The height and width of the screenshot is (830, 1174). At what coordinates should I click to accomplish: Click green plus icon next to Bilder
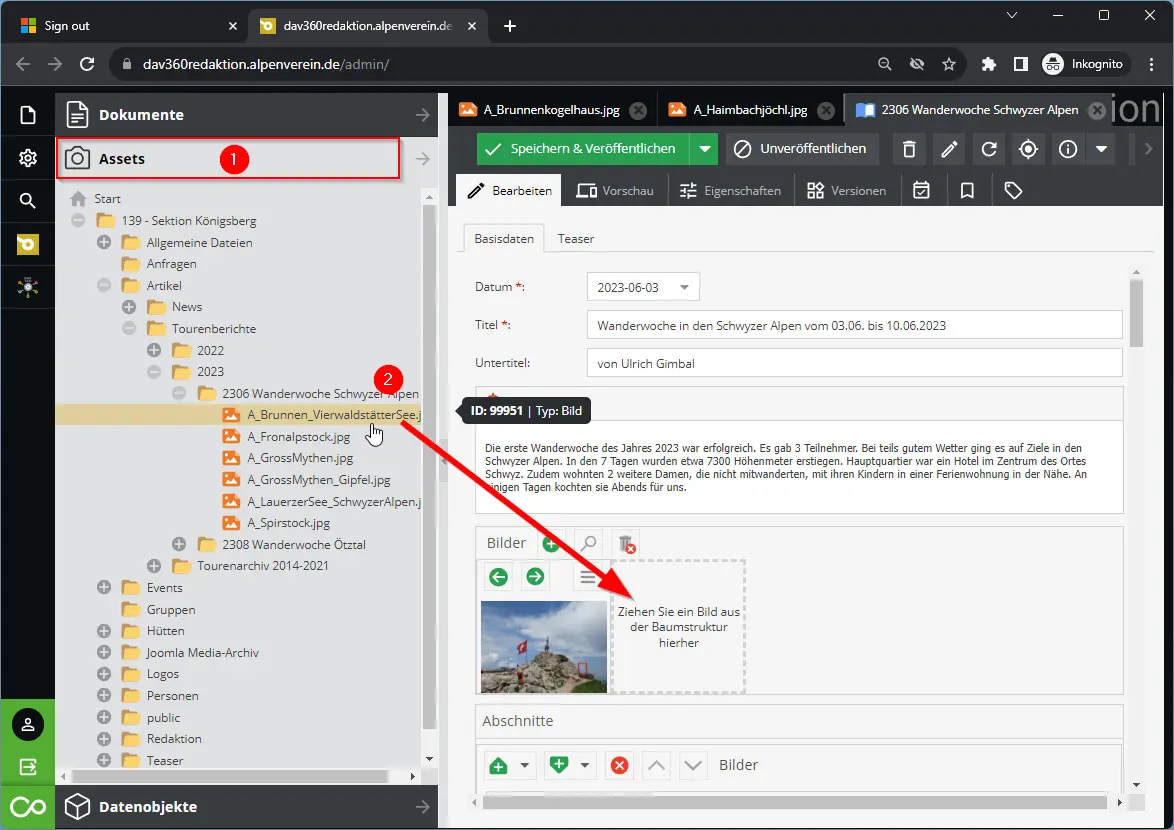550,543
